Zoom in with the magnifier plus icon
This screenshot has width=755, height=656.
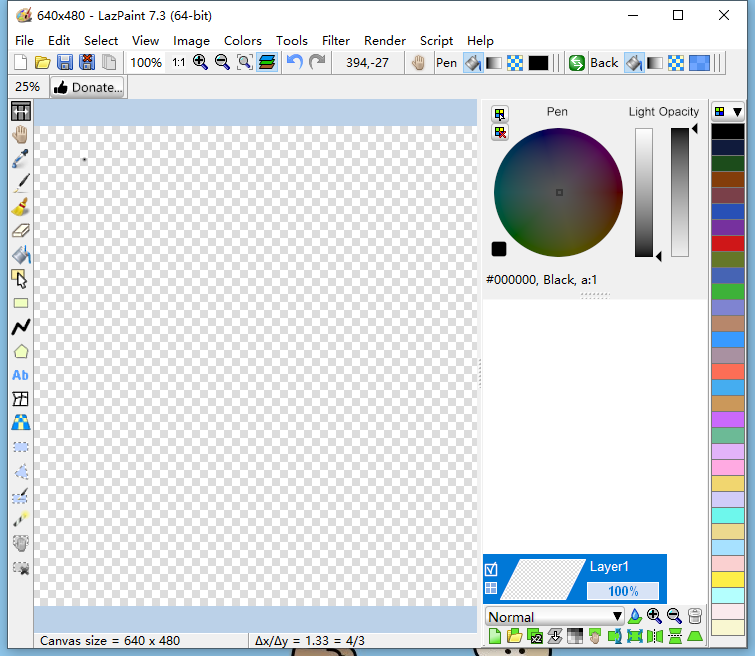point(200,63)
